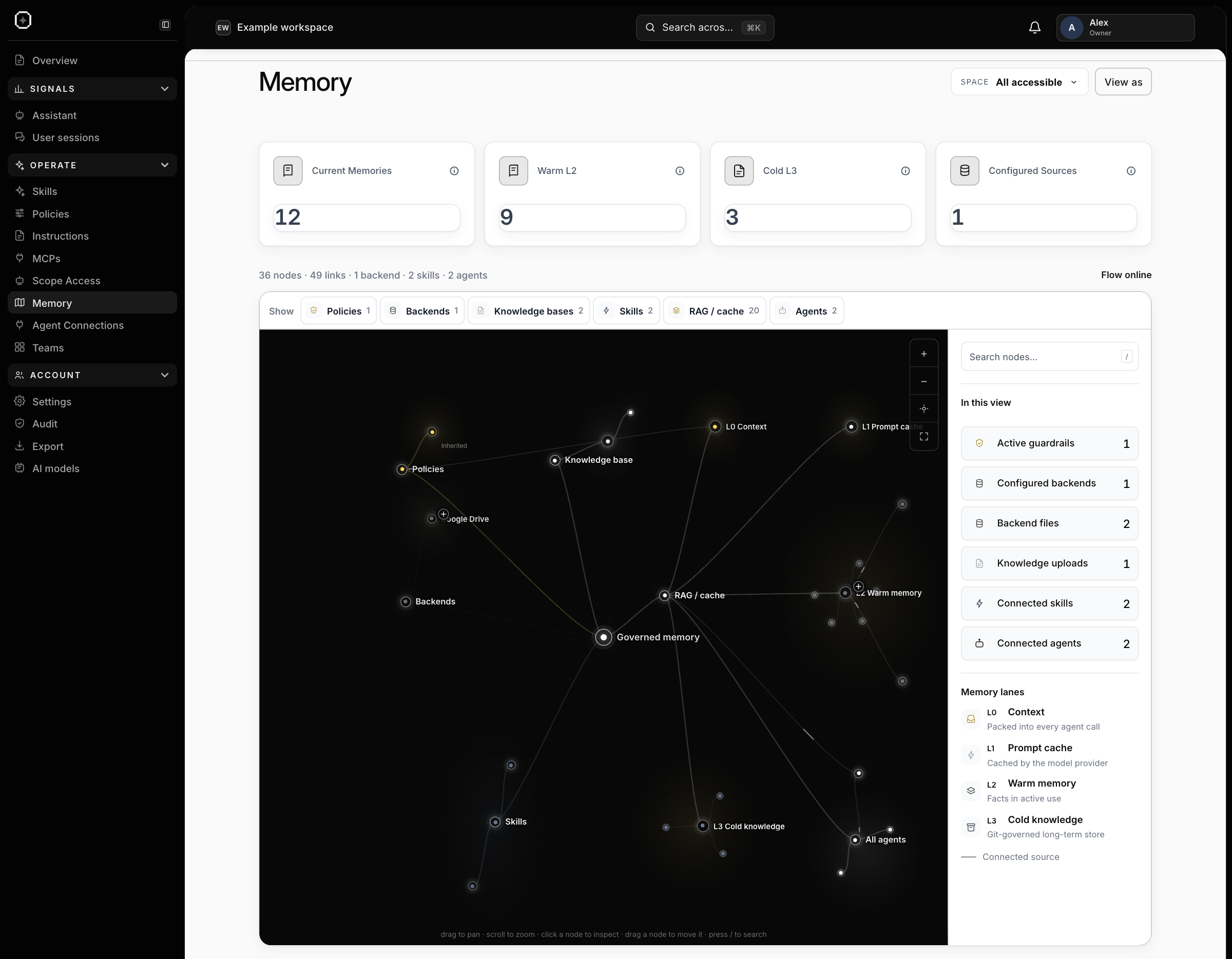
Task: Open the Space All accessible dropdown
Action: coord(1019,82)
